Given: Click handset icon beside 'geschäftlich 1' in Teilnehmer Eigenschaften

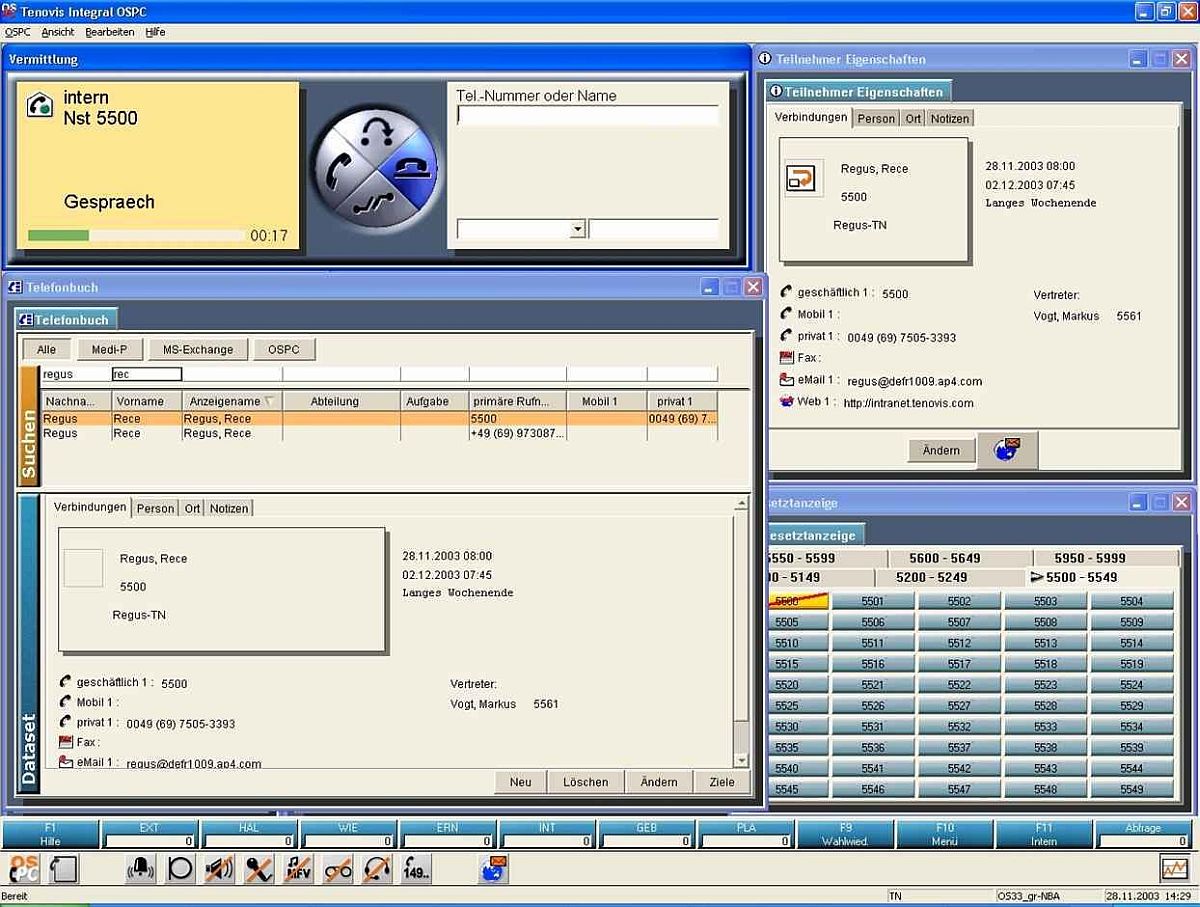Looking at the screenshot, I should 787,293.
